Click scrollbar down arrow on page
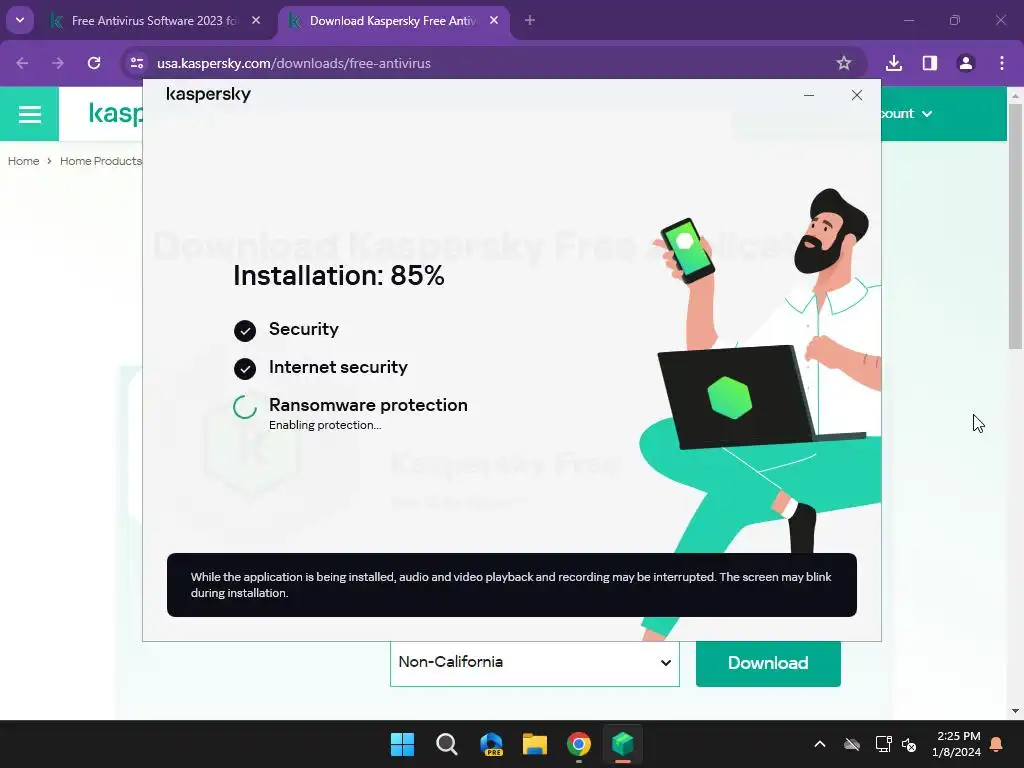 click(x=1015, y=711)
